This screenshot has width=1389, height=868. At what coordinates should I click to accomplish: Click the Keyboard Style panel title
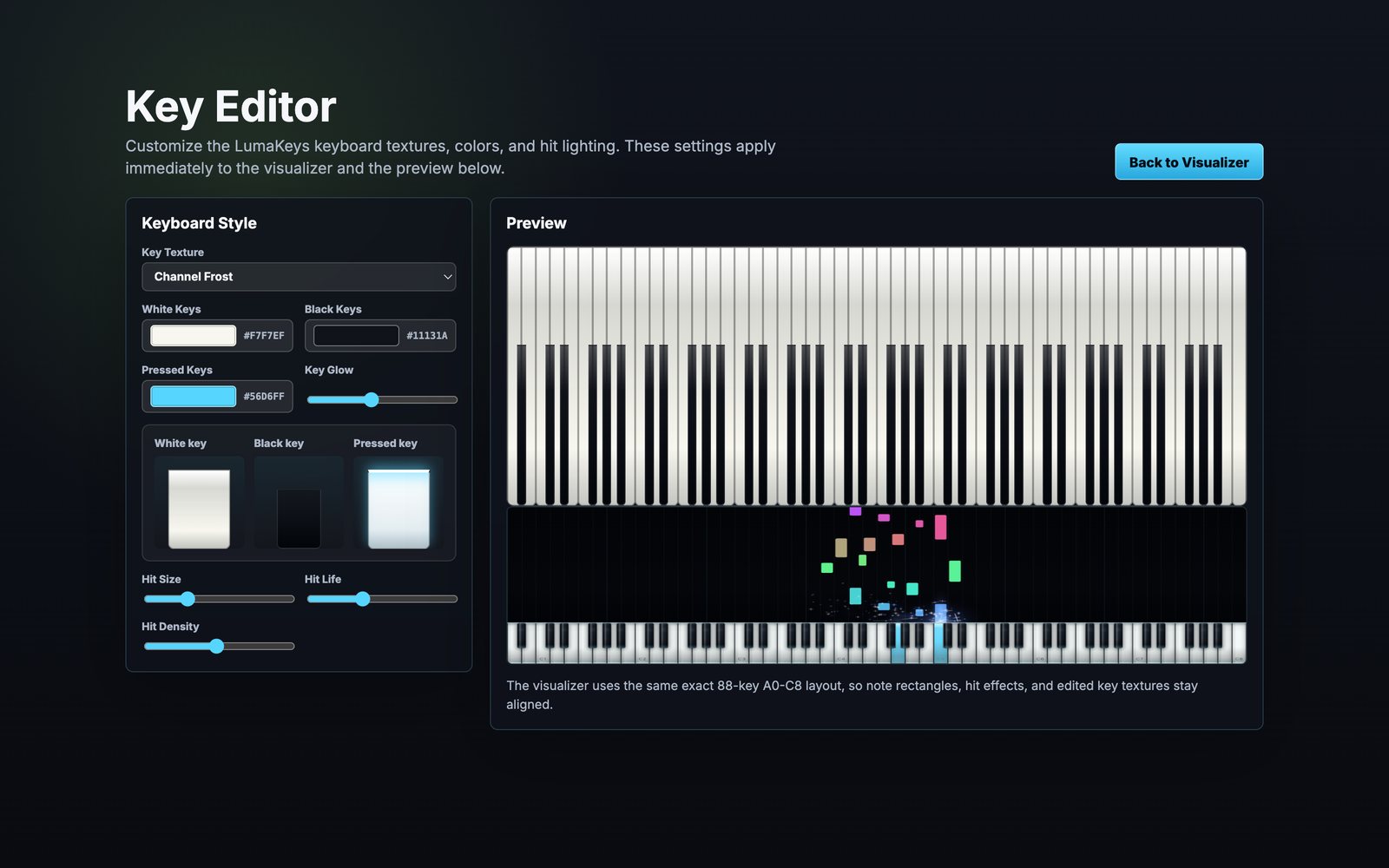199,223
